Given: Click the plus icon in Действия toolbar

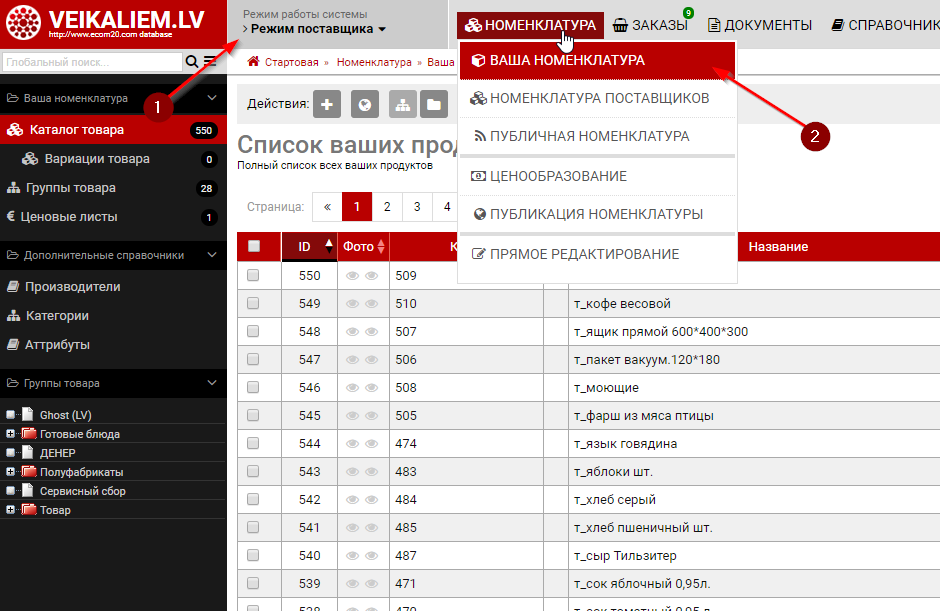Looking at the screenshot, I should pos(327,104).
